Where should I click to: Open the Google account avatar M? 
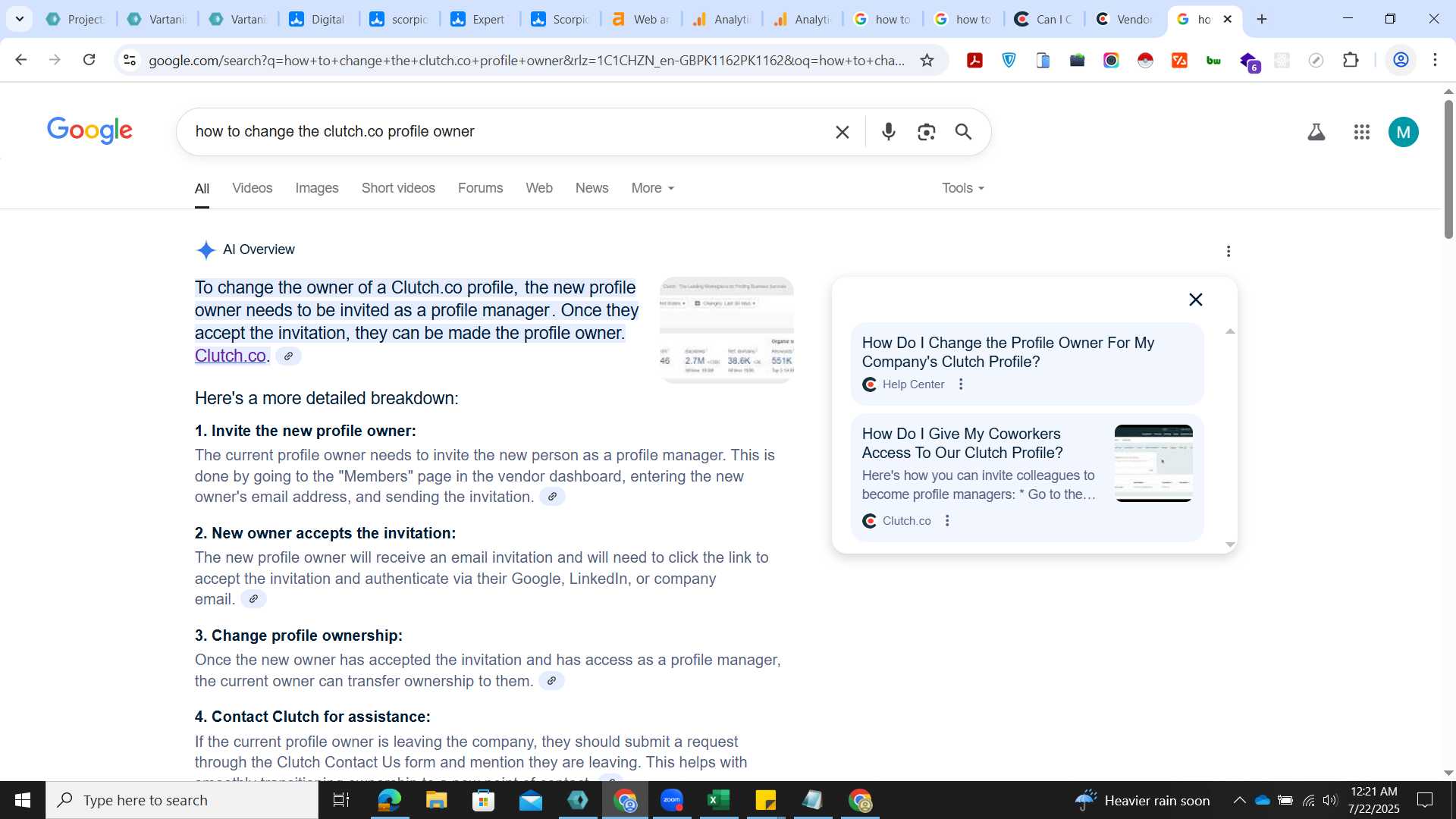tap(1403, 132)
